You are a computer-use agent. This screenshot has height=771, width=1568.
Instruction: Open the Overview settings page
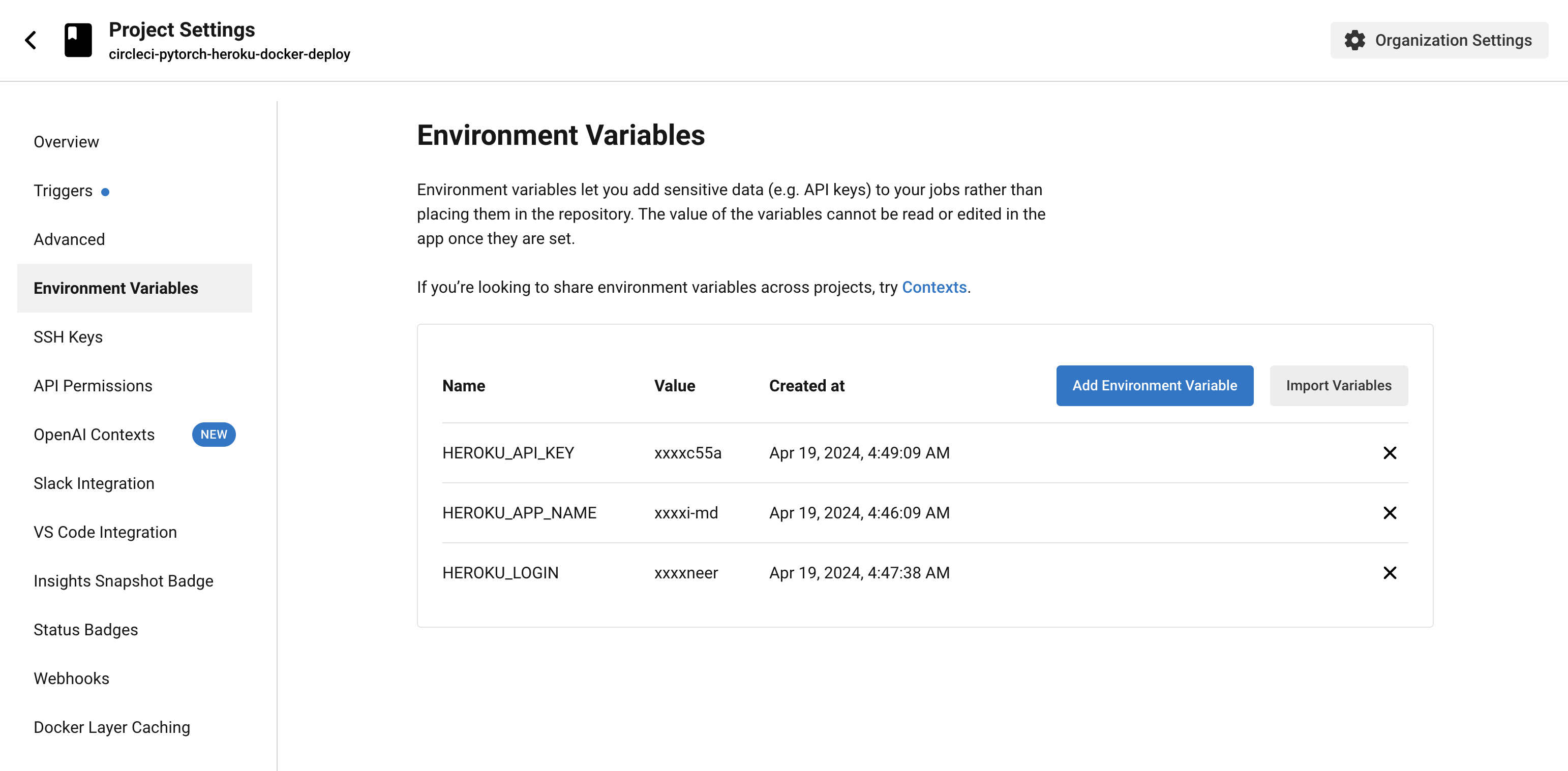point(66,142)
